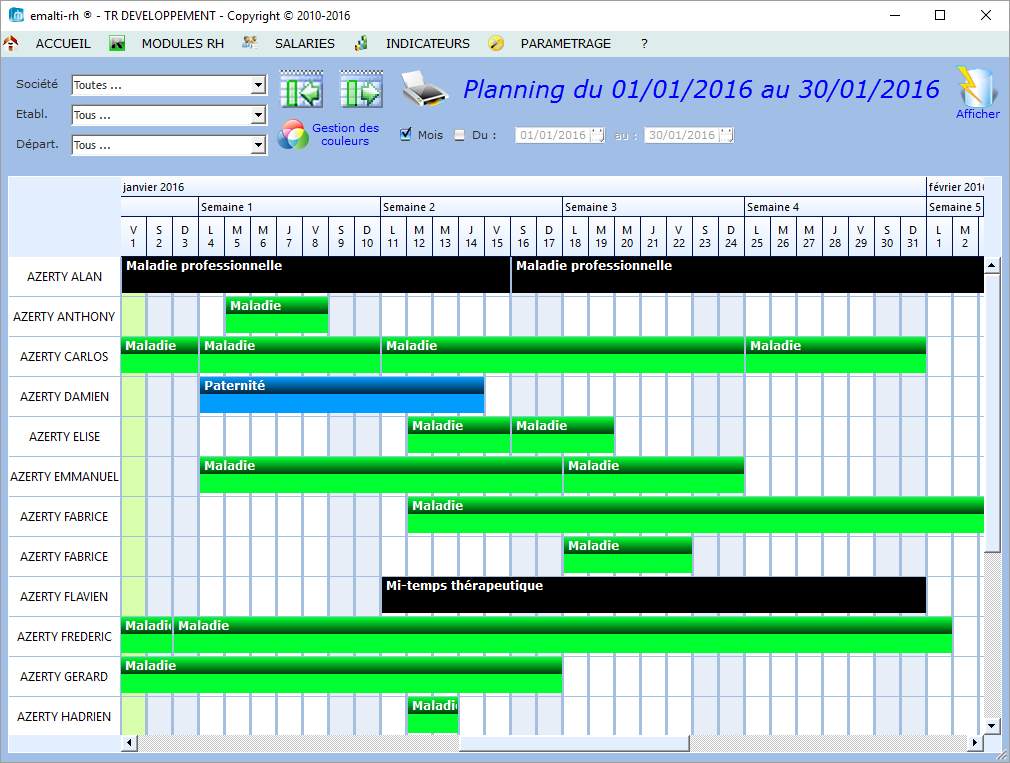Click the color wheel icon
This screenshot has height=763, width=1010.
(293, 135)
